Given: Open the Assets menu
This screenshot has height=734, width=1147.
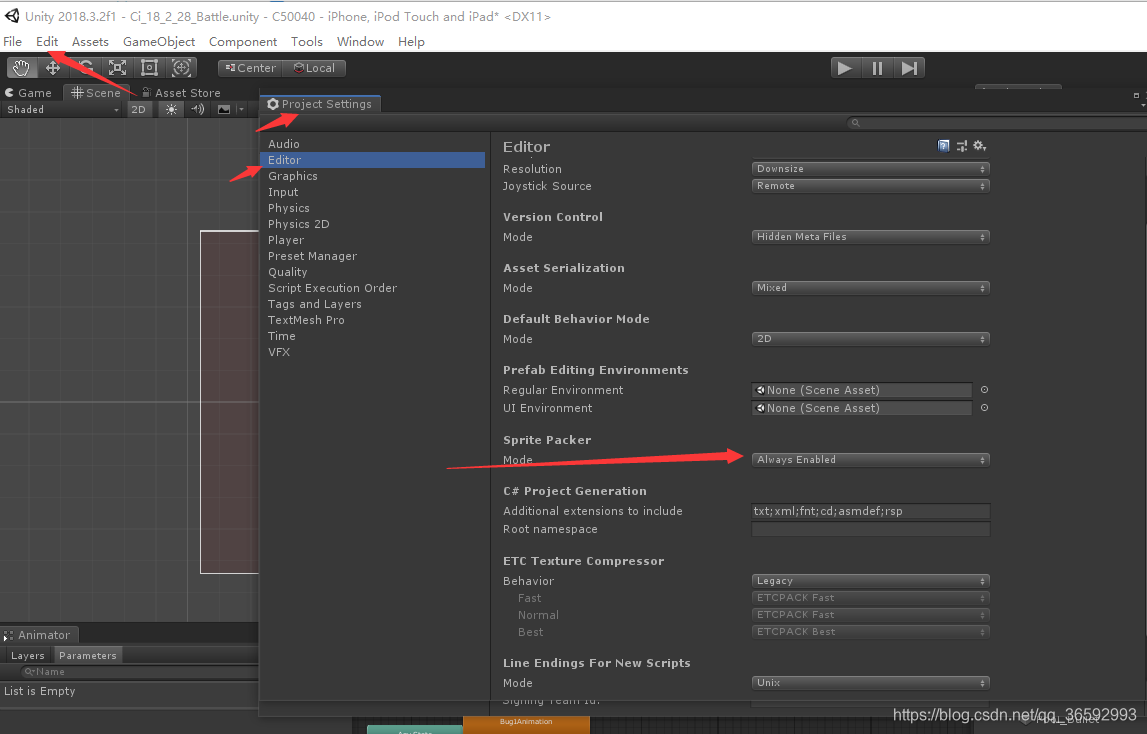Looking at the screenshot, I should click(90, 42).
